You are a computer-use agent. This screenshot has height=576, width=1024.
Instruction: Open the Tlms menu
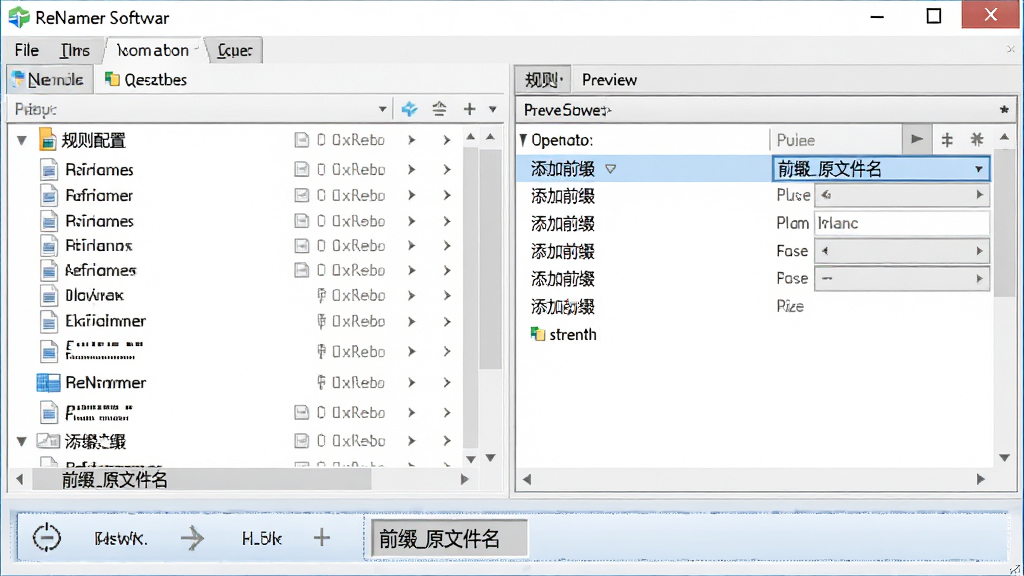click(x=74, y=50)
